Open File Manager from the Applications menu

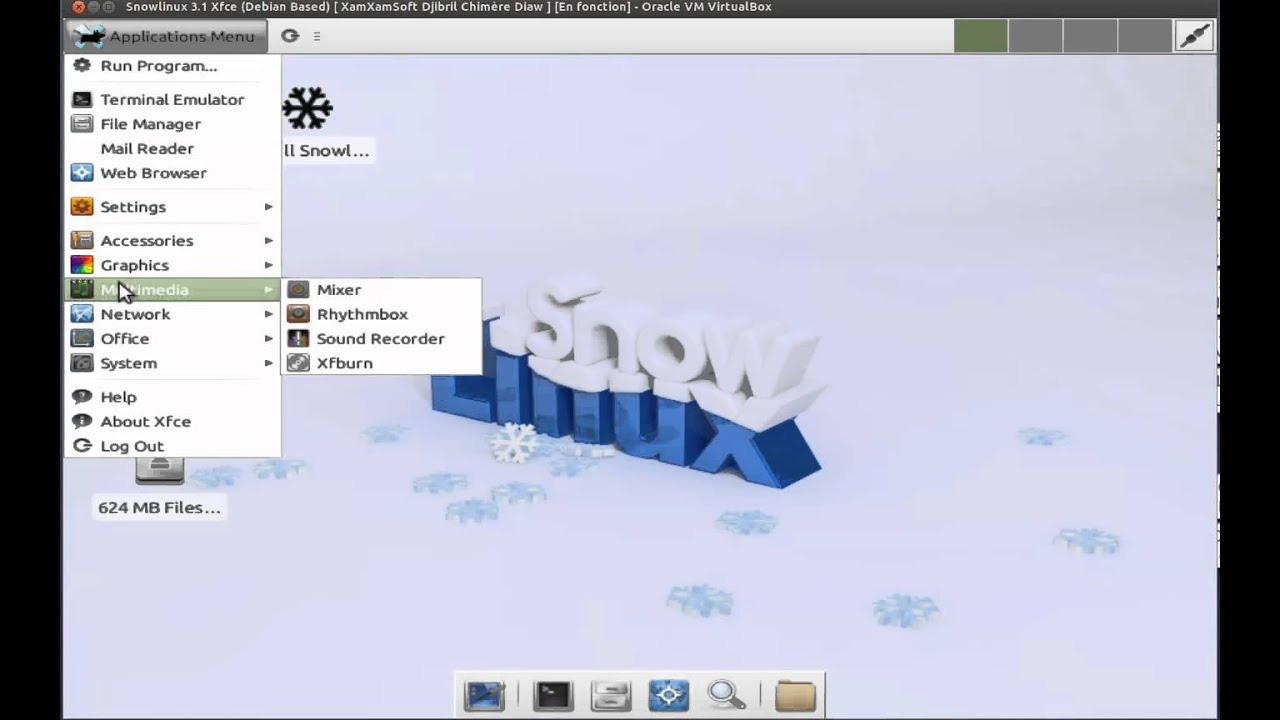(173, 124)
